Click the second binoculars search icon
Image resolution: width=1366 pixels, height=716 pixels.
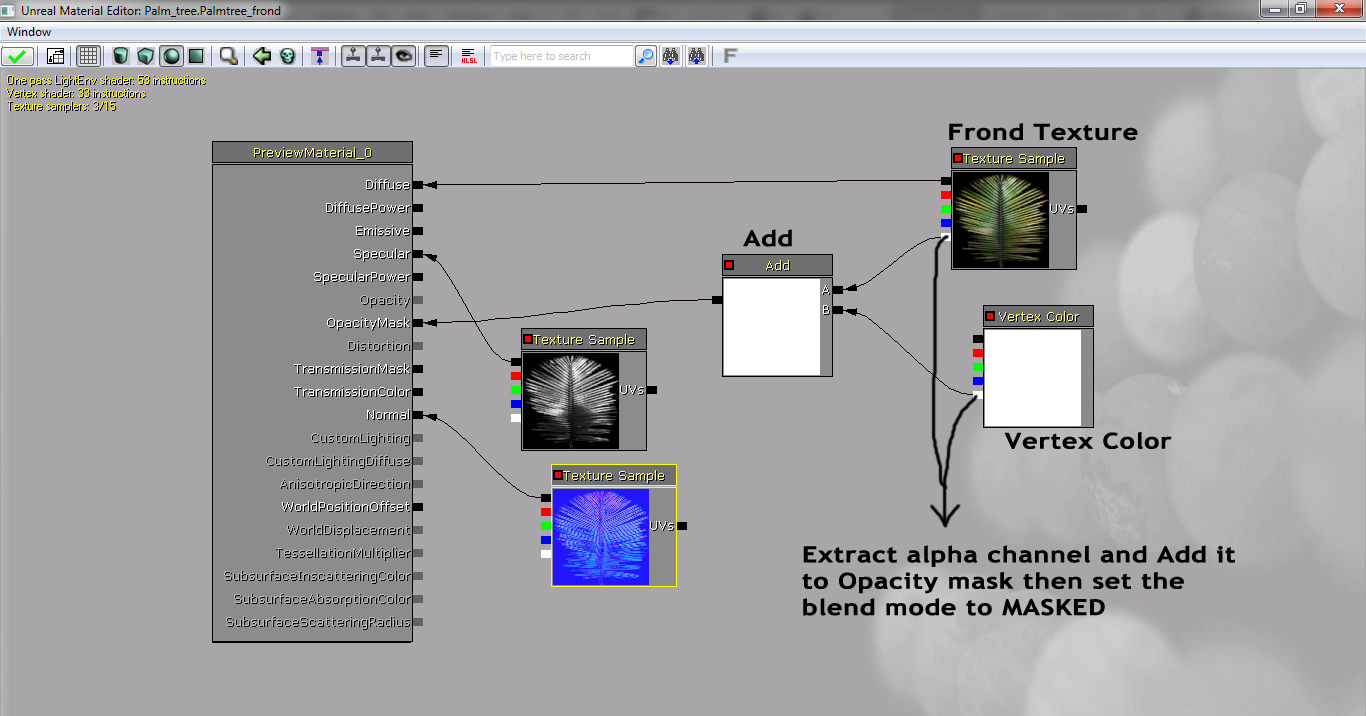697,56
